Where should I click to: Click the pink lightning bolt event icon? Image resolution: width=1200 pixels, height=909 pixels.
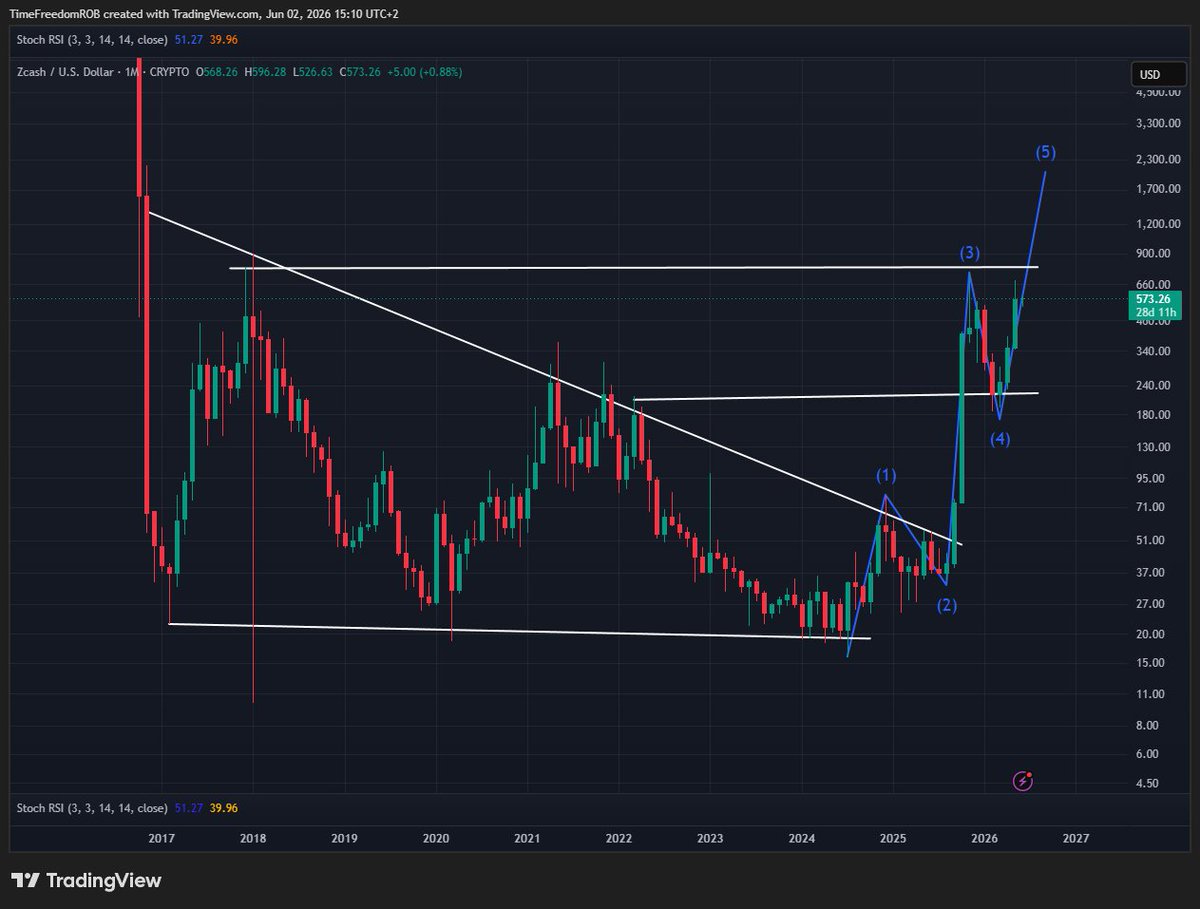coord(1023,780)
